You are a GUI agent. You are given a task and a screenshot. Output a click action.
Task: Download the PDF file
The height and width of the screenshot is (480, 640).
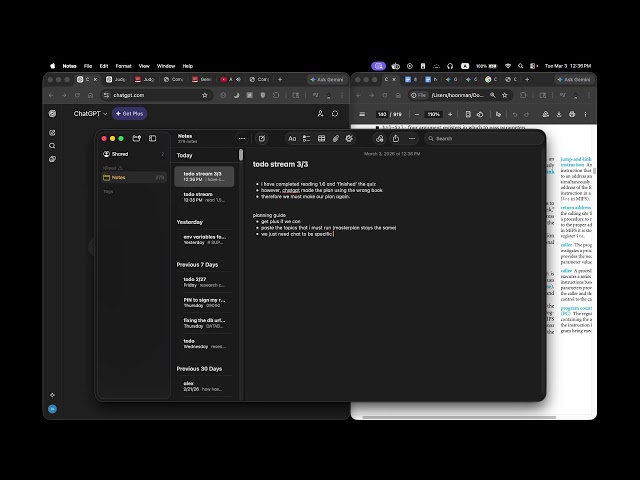[x=559, y=114]
